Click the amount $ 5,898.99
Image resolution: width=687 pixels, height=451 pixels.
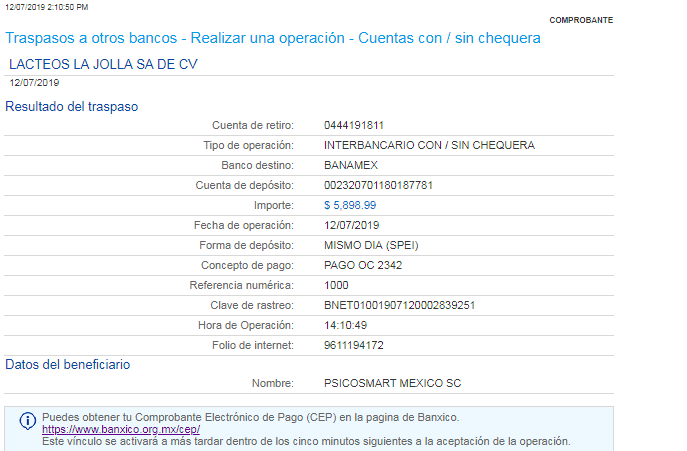point(350,205)
